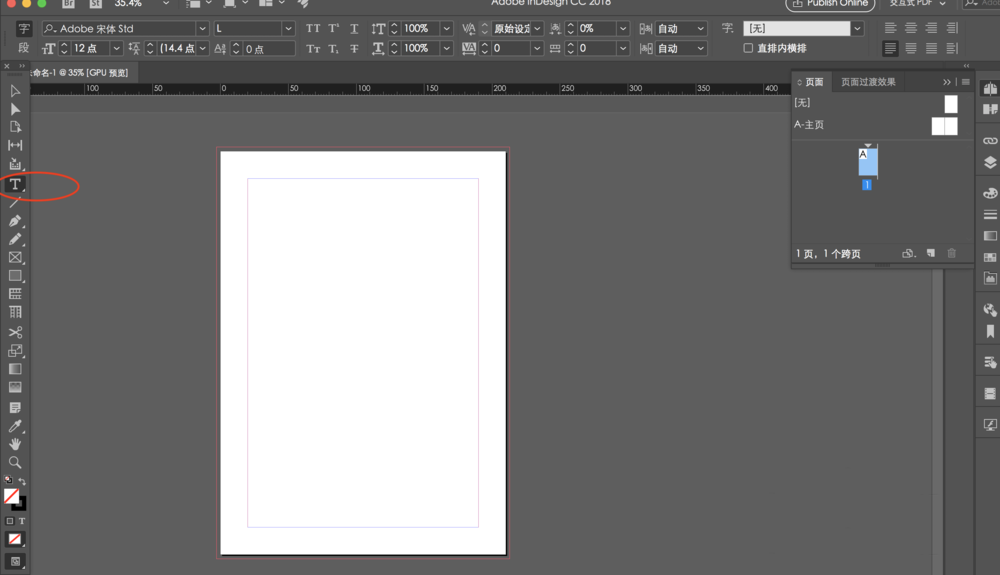Open the Adobe 宋体 Std font dropdown
The width and height of the screenshot is (1000, 575).
point(202,29)
